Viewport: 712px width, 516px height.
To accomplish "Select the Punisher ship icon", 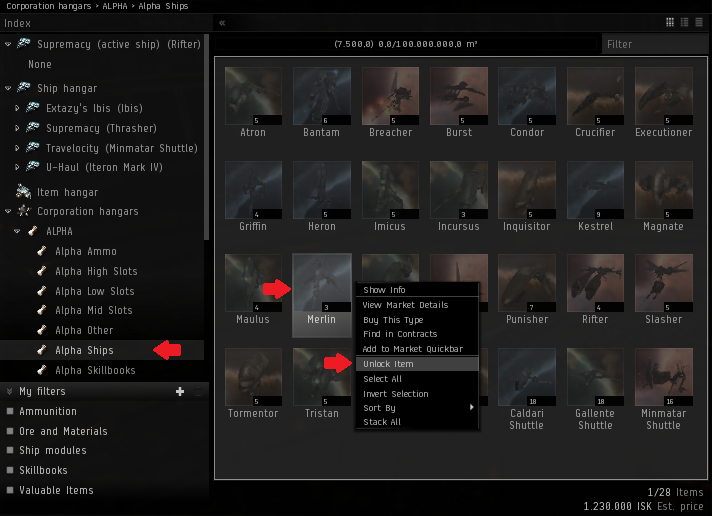I will [x=527, y=283].
